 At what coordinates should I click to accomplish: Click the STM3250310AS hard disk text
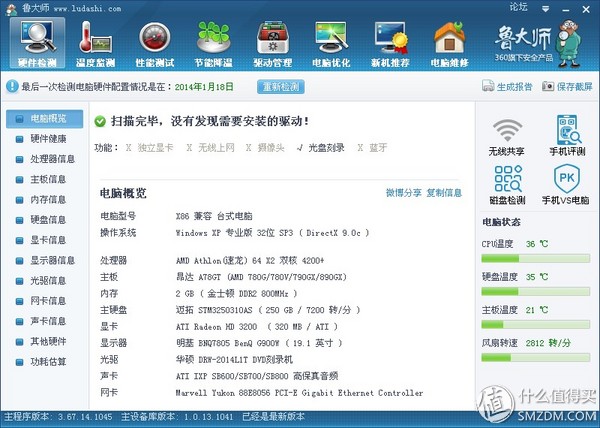point(268,310)
